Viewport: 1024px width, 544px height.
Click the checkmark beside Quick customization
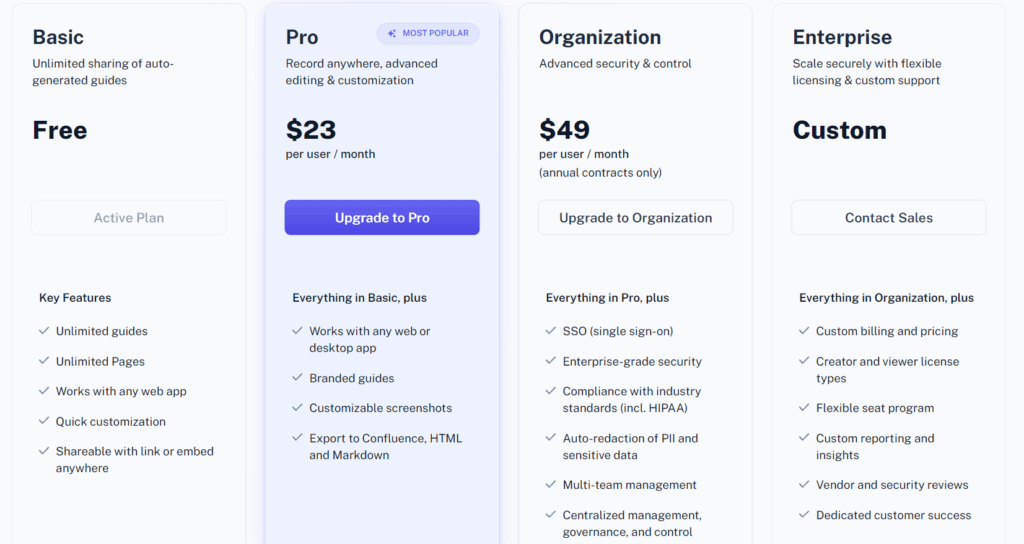point(44,421)
